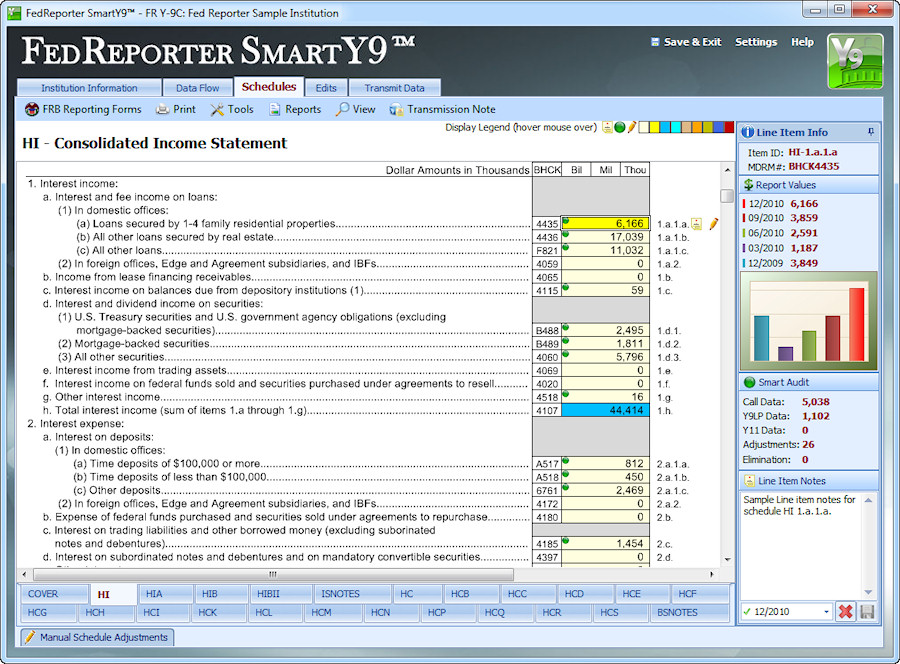Click Save & Exit
This screenshot has height=664, width=900.
(686, 42)
